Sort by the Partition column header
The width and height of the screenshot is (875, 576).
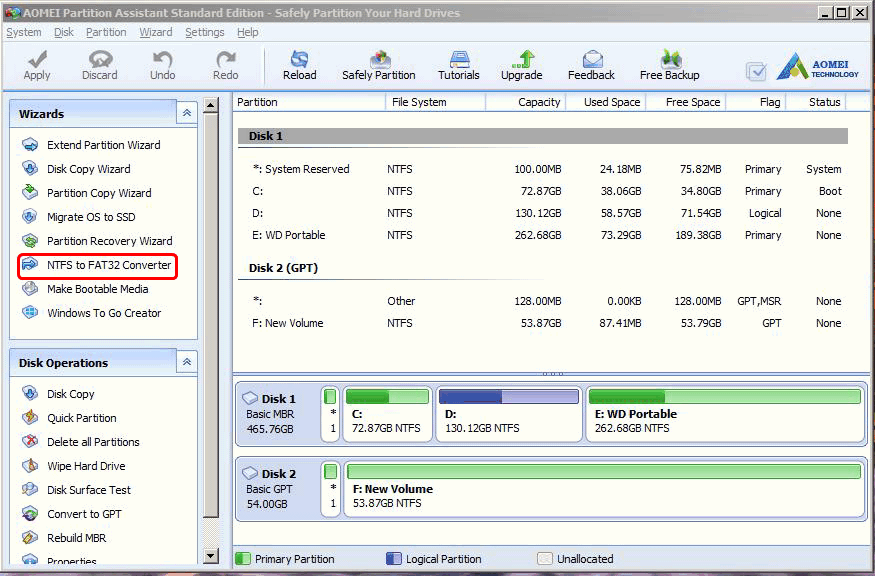(x=309, y=102)
